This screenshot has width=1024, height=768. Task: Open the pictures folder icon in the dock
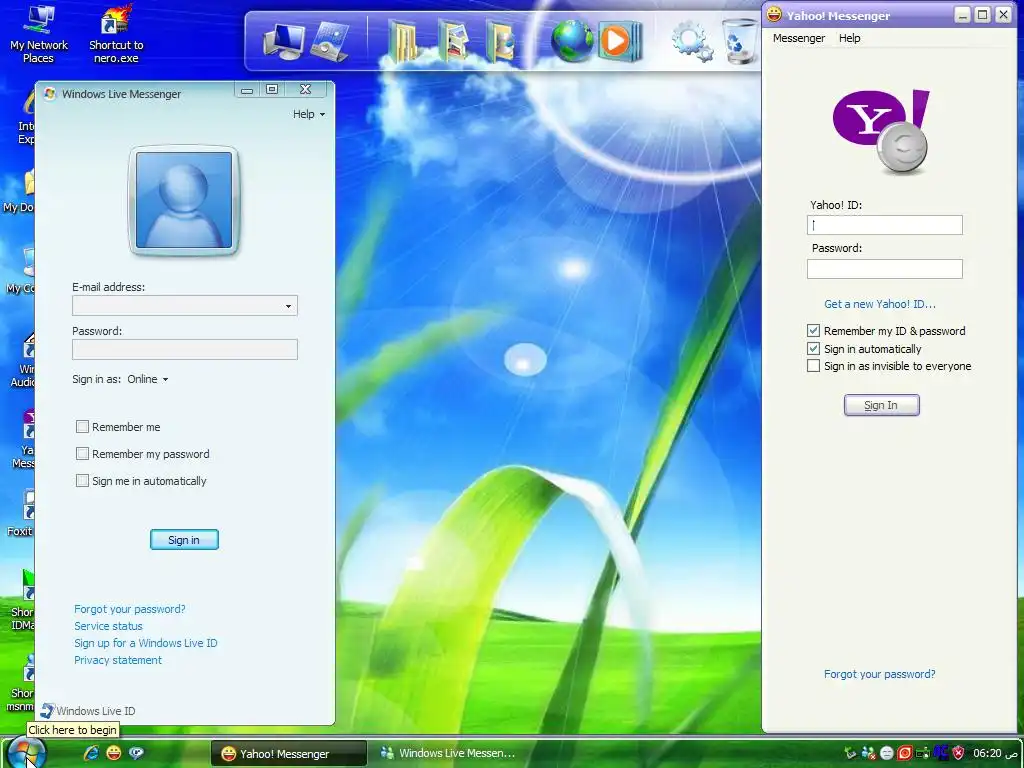453,40
